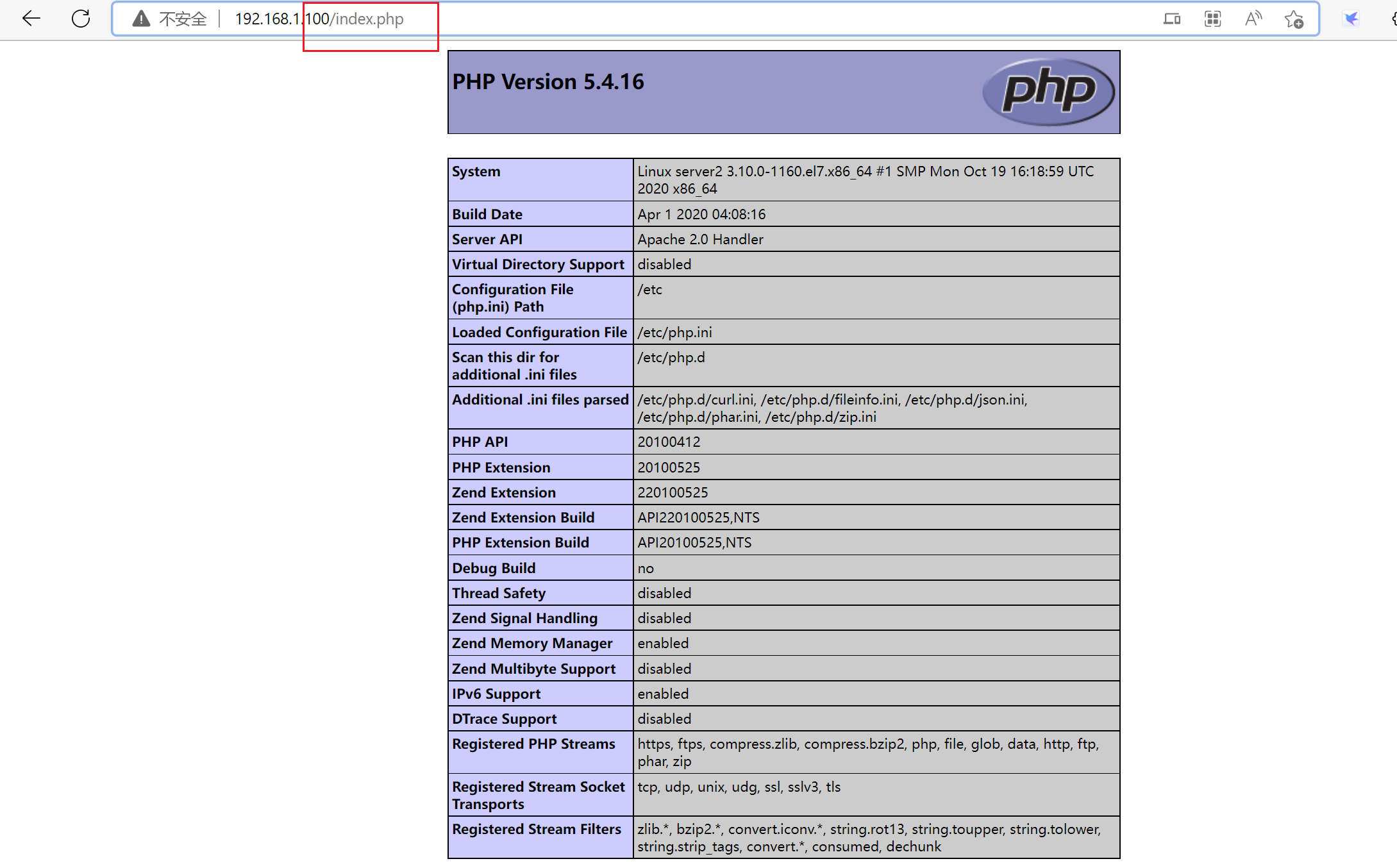1397x868 pixels.
Task: Select the 'PHP Version 5.4.16' heading
Action: pyautogui.click(x=548, y=82)
